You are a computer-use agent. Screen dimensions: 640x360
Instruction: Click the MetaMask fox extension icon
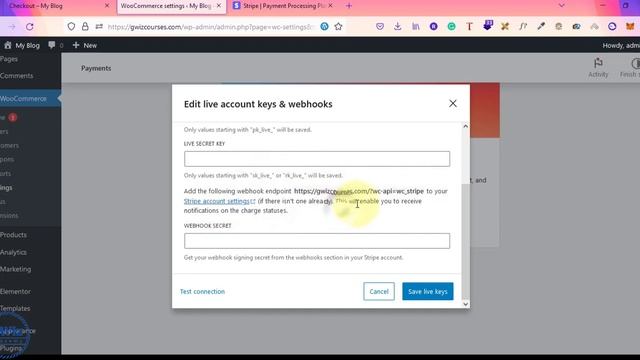click(x=630, y=27)
